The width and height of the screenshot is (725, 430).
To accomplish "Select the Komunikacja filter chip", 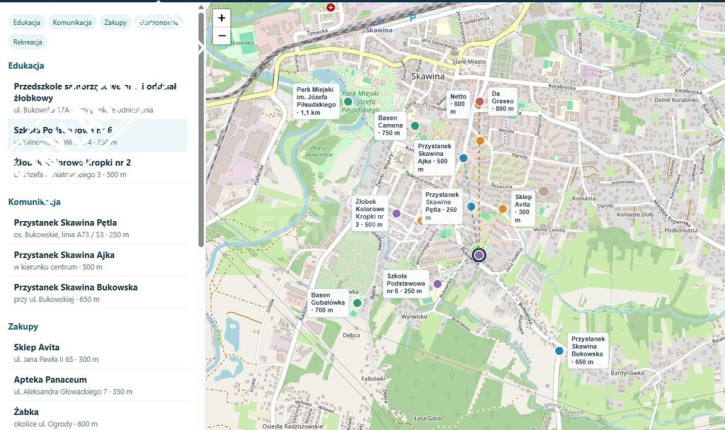I will [72, 22].
